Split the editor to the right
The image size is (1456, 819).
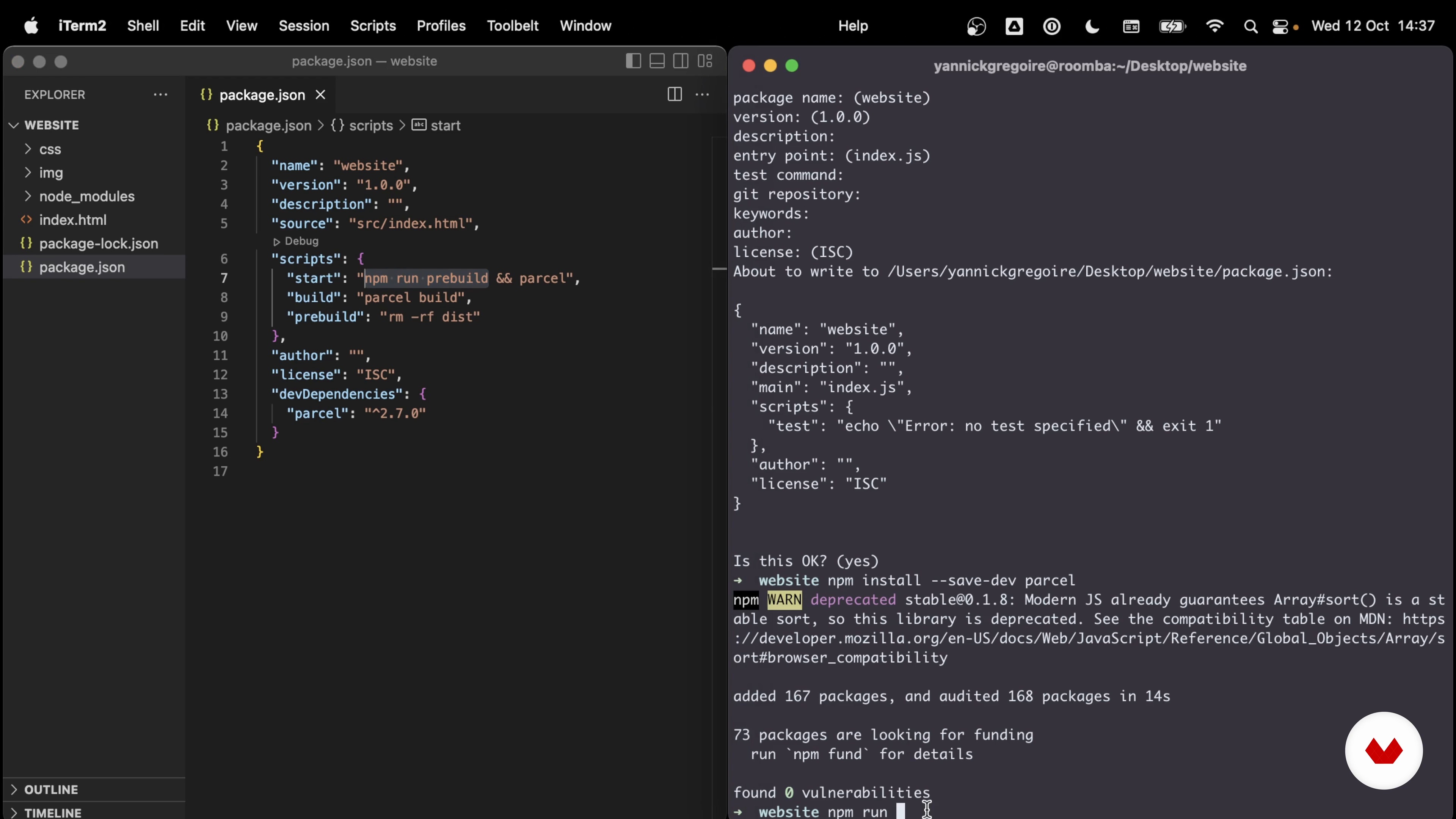(674, 94)
